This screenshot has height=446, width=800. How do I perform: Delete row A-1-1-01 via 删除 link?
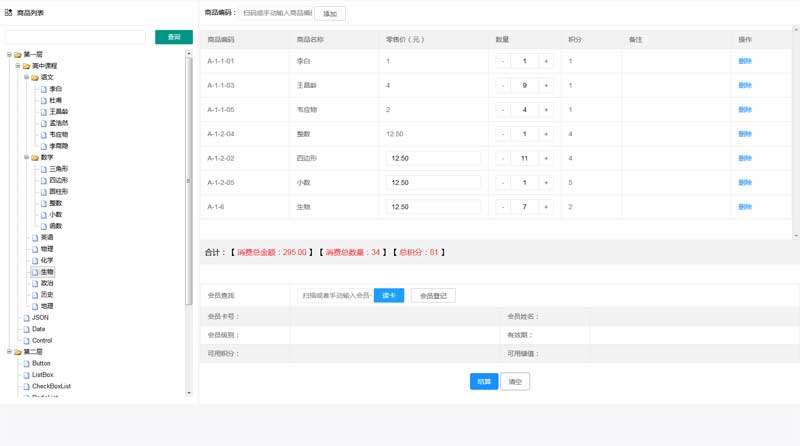[x=745, y=61]
